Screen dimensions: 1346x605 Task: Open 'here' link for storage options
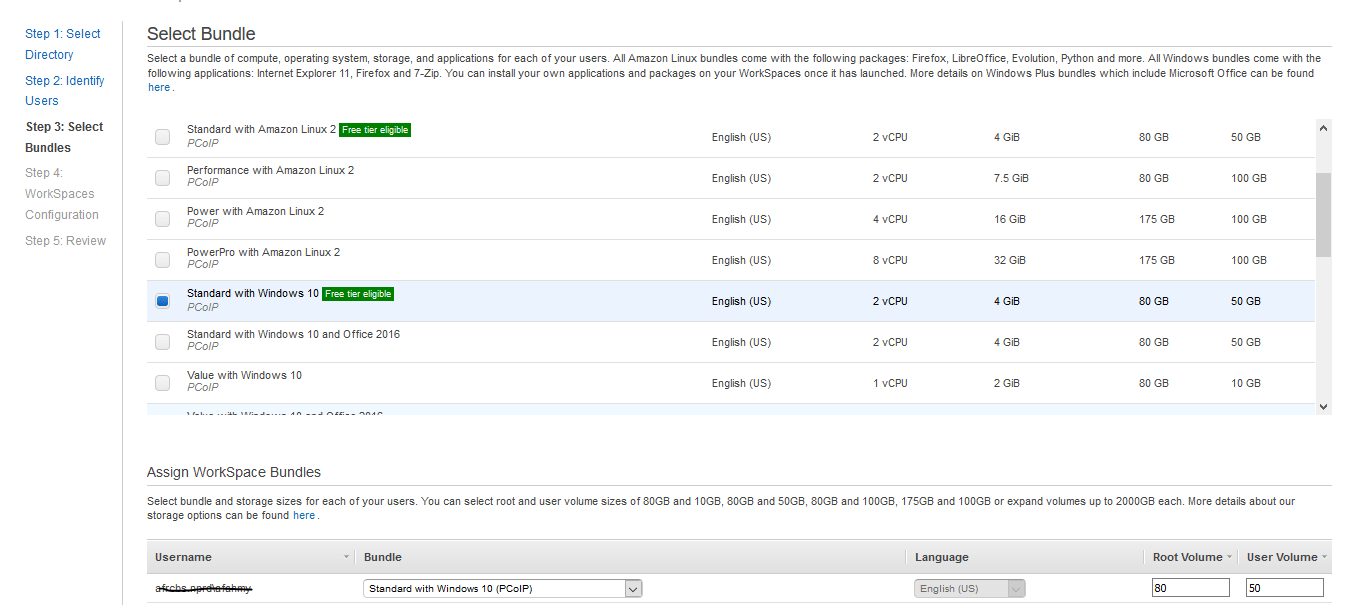(304, 516)
